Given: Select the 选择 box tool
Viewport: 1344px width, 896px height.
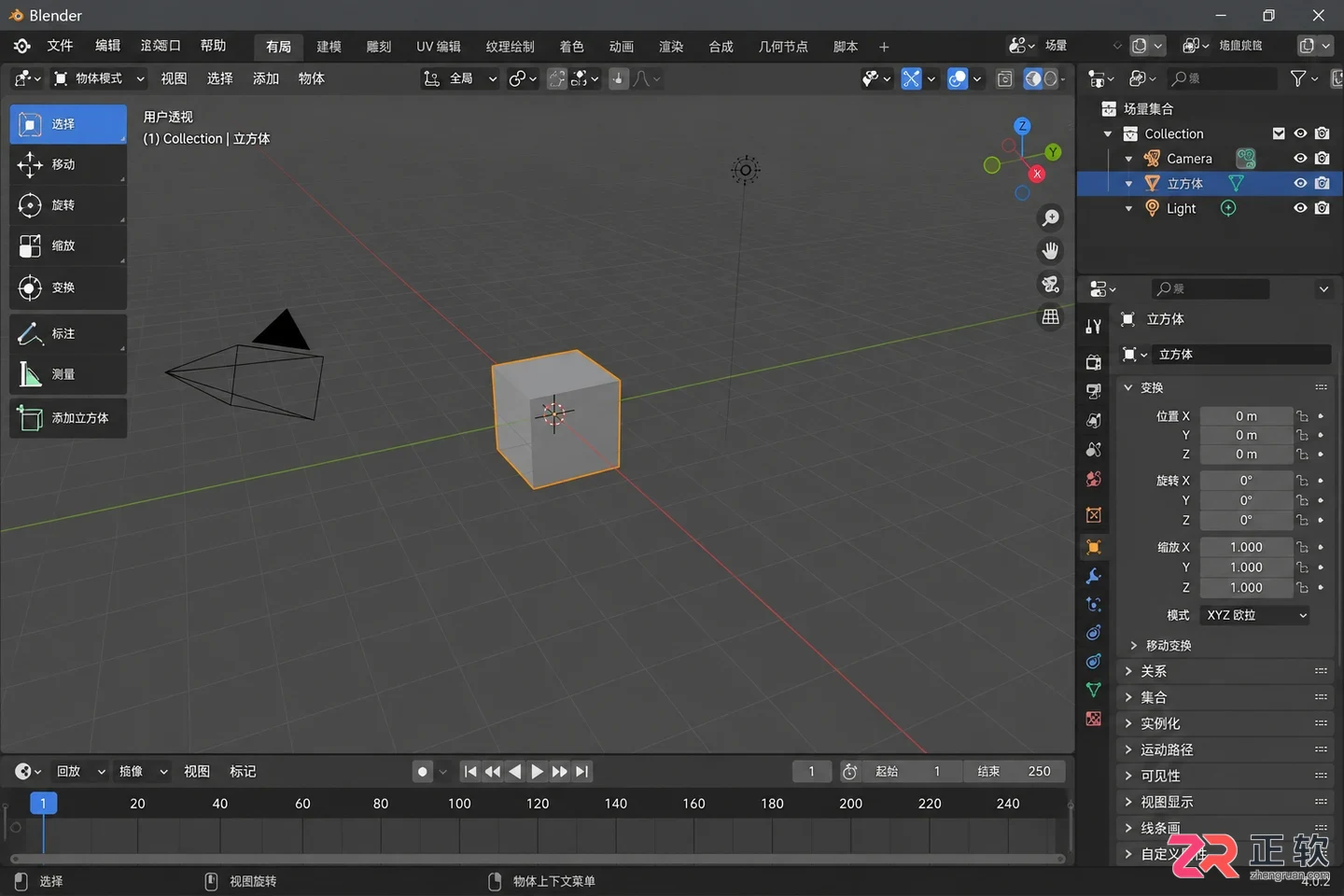Looking at the screenshot, I should (x=68, y=124).
